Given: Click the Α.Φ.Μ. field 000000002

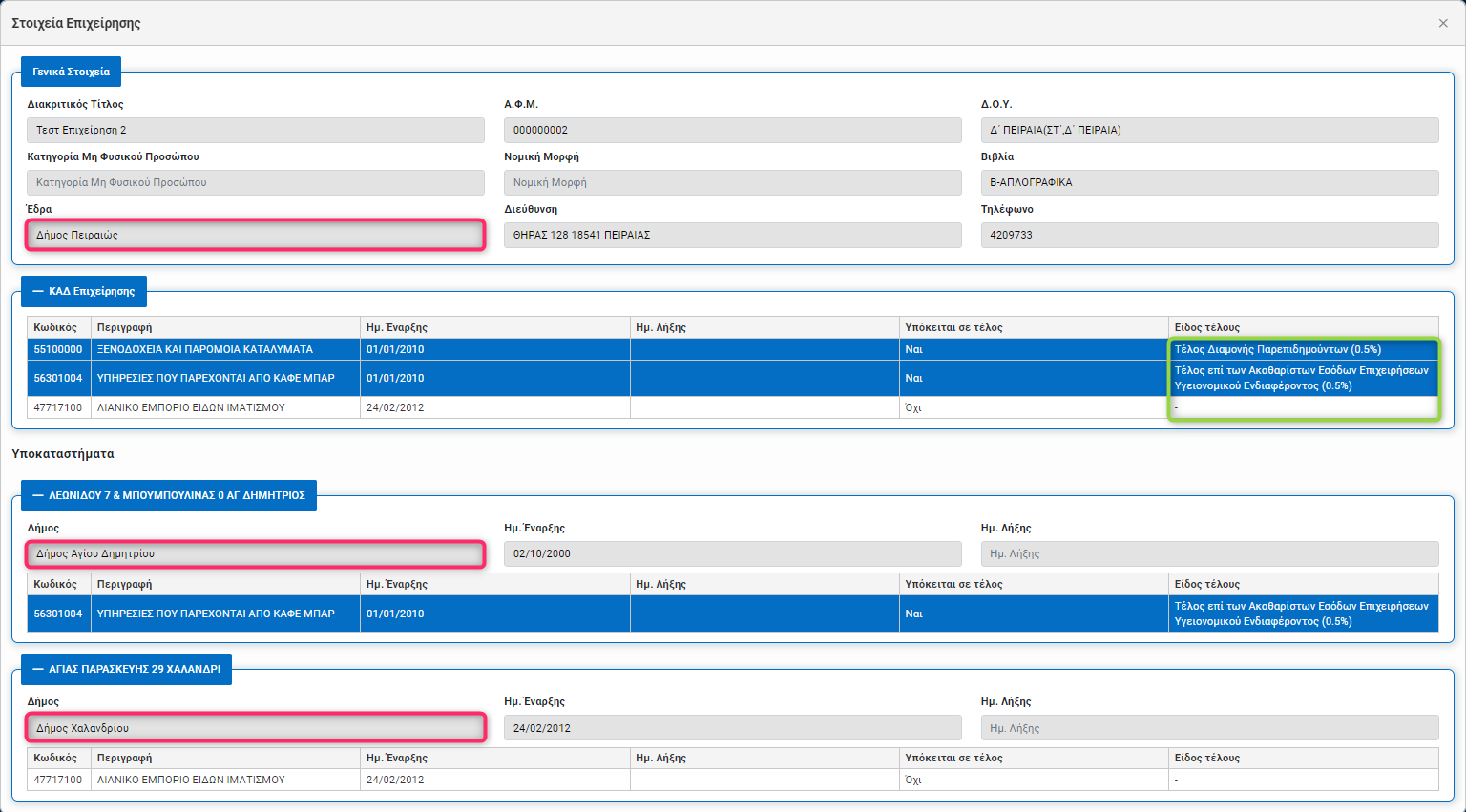Looking at the screenshot, I should (733, 130).
